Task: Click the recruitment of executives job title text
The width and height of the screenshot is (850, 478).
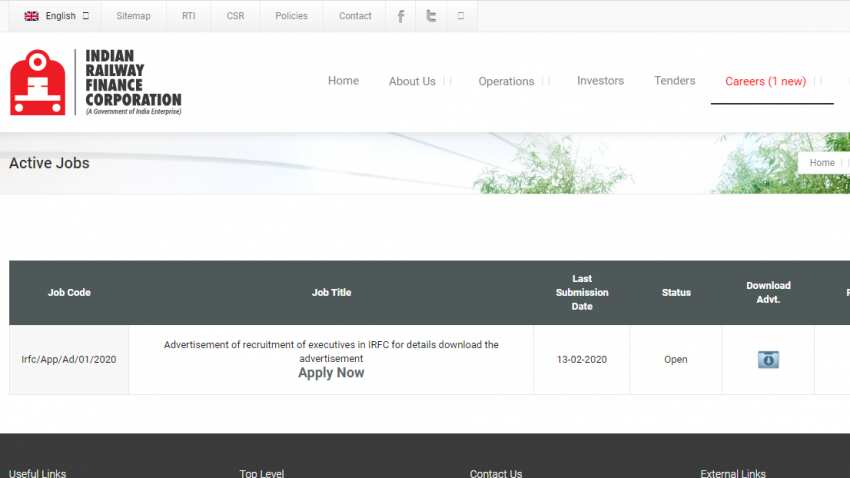Action: pos(331,351)
